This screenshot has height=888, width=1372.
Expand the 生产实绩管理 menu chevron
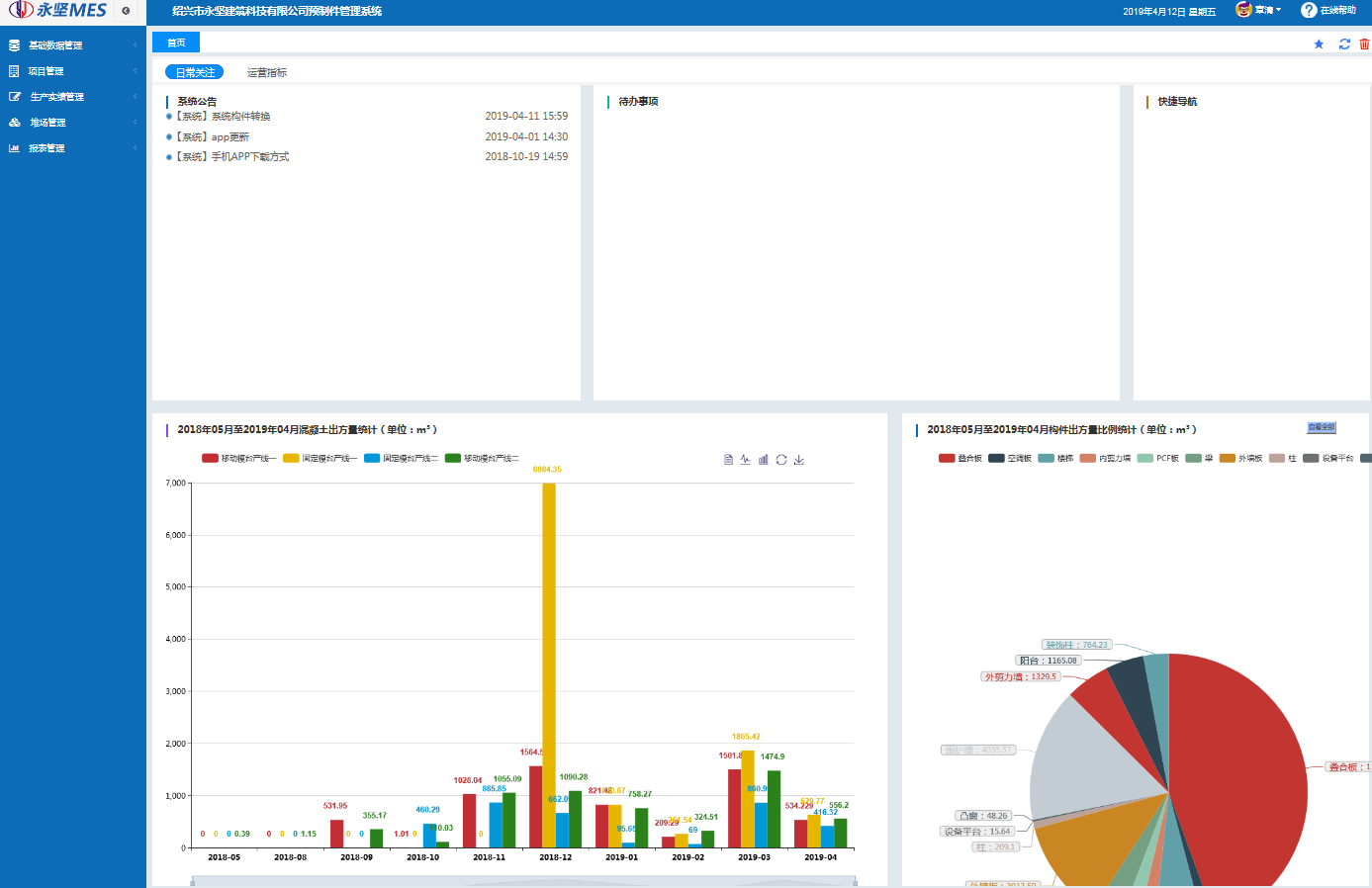click(x=135, y=97)
